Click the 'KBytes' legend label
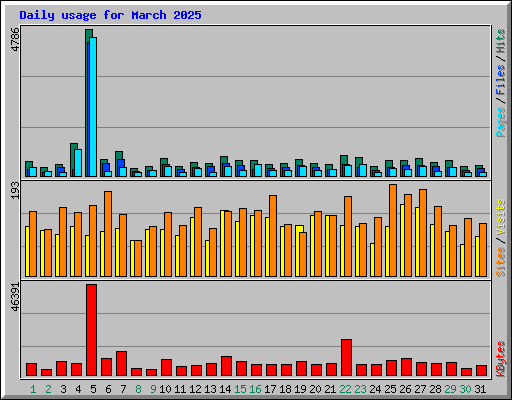 coord(501,359)
